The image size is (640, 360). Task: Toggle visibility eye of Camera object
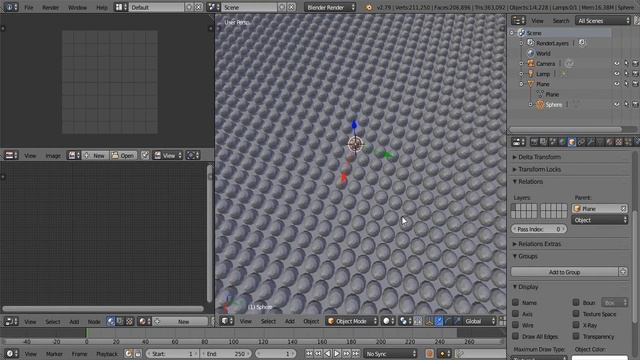617,64
